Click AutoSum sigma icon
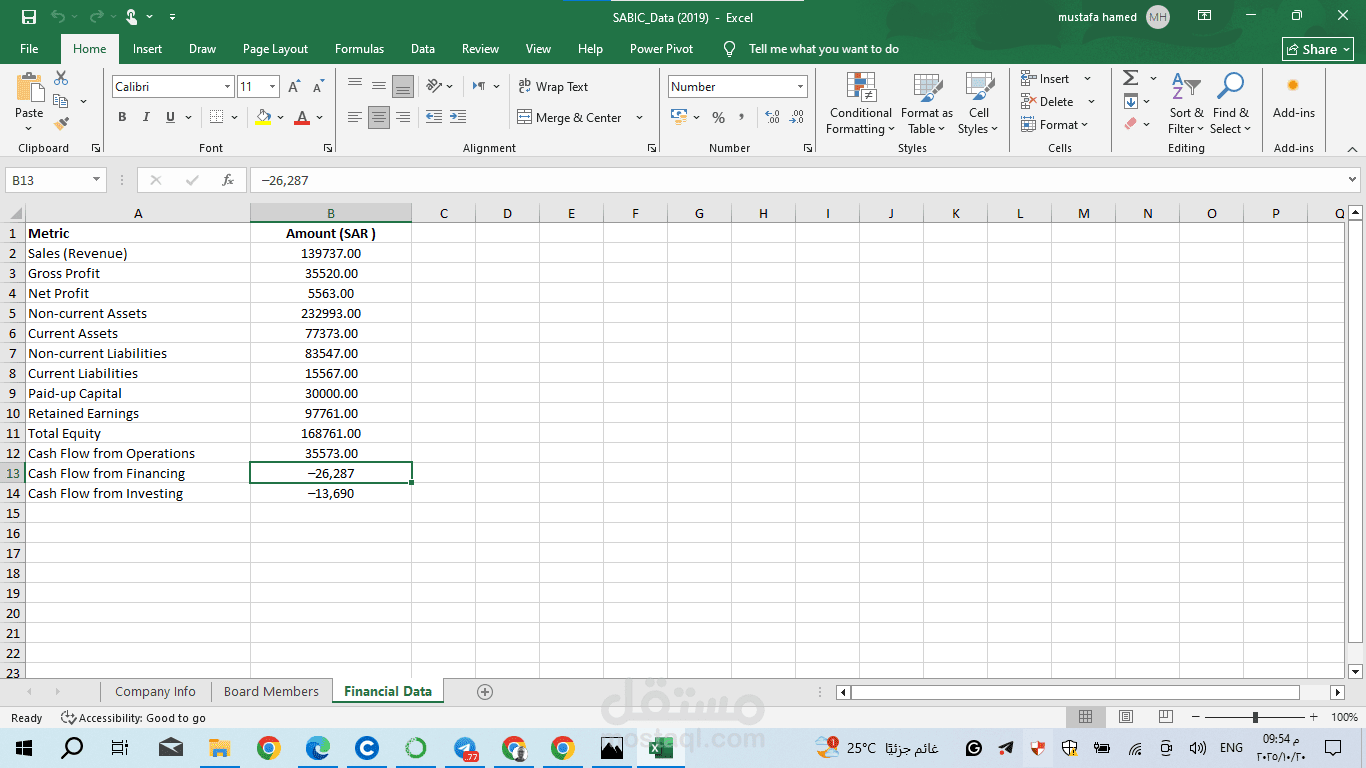Viewport: 1366px width, 768px height. click(x=1130, y=78)
